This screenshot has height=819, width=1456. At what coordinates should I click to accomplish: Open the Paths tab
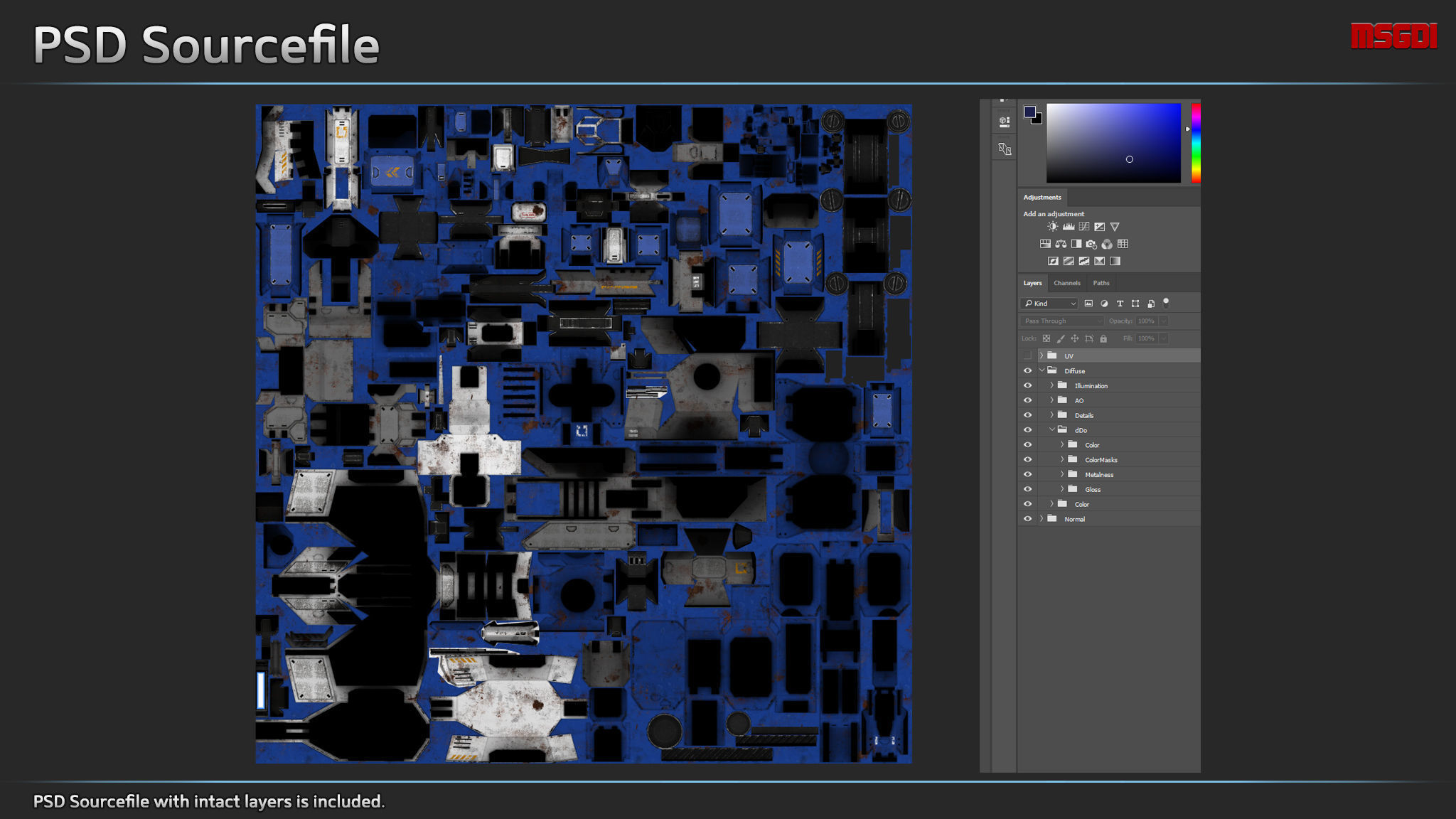point(1101,283)
